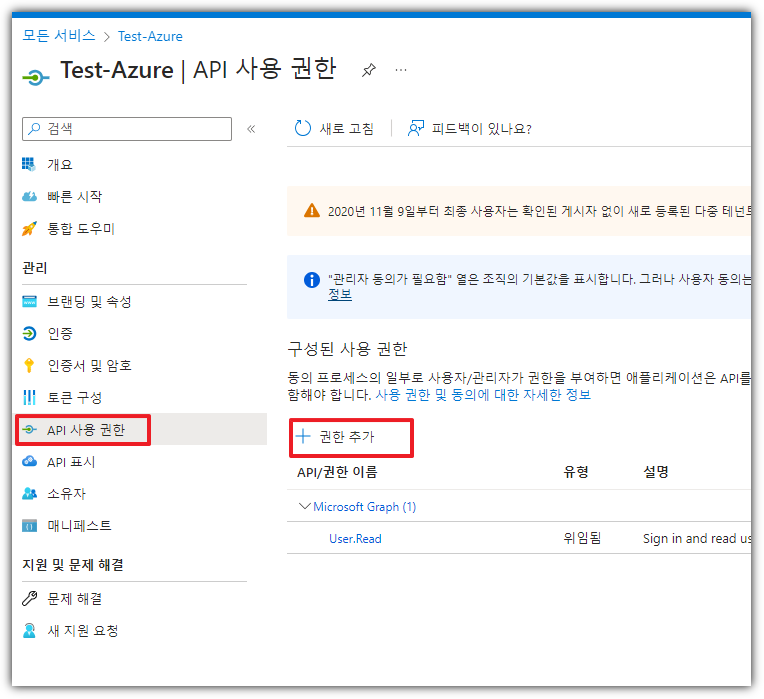This screenshot has width=764, height=699.
Task: Select 토큰 구성 in sidebar
Action: coord(74,397)
